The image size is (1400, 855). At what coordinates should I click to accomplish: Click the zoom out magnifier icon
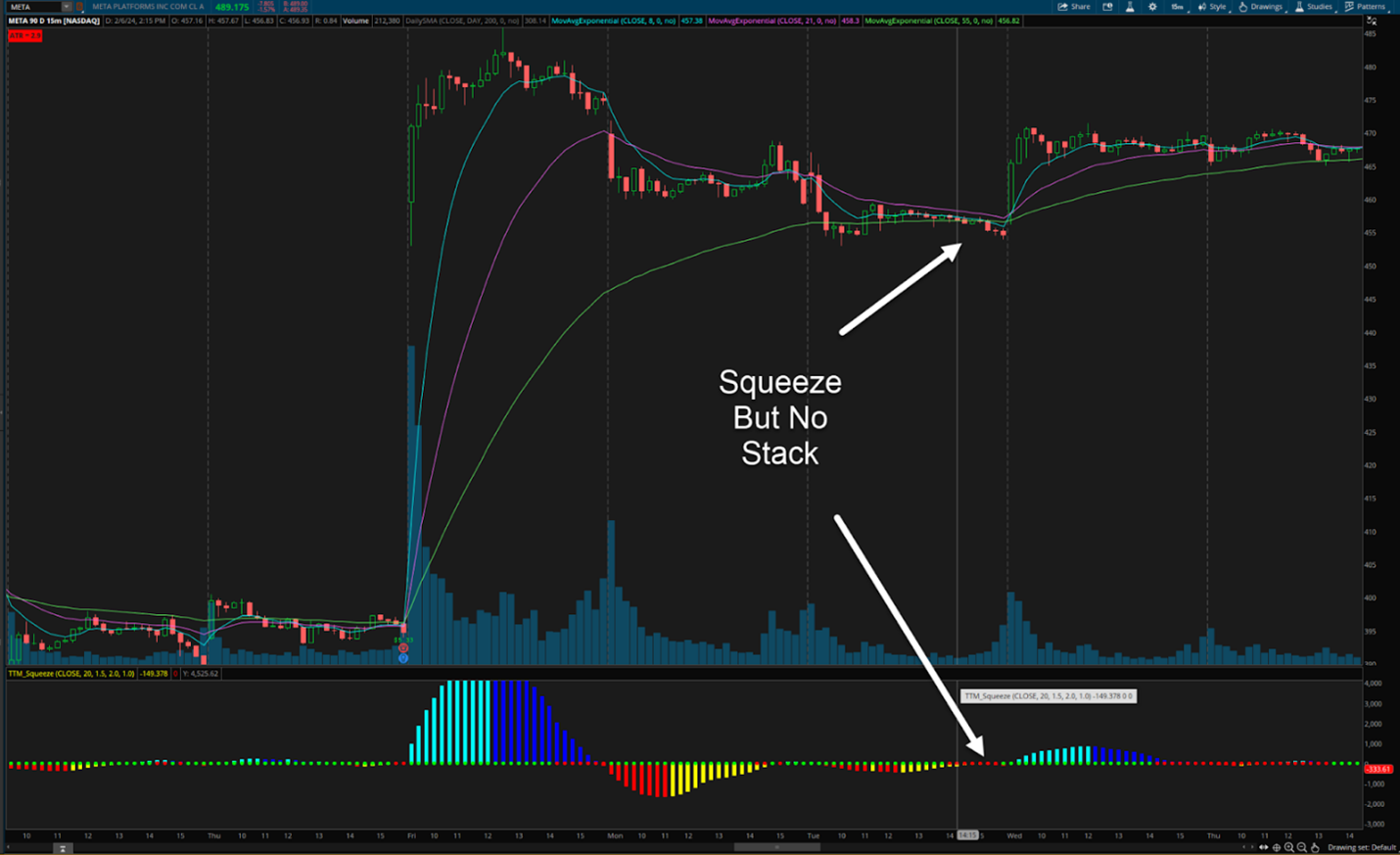(1301, 847)
